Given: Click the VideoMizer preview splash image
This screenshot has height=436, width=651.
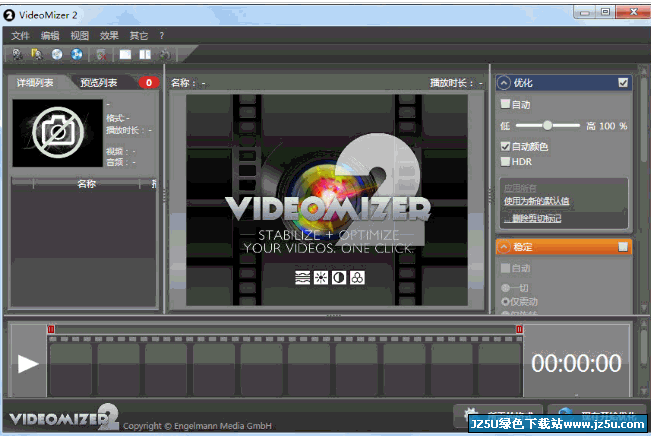Looking at the screenshot, I should click(x=327, y=200).
